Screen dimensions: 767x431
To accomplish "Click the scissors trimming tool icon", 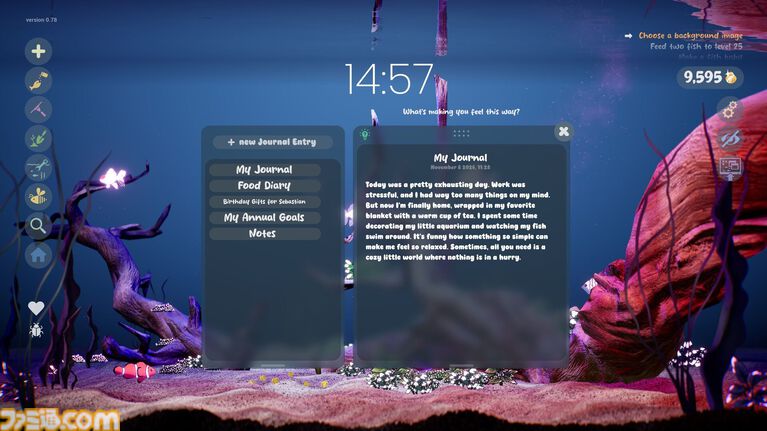I will coord(38,168).
